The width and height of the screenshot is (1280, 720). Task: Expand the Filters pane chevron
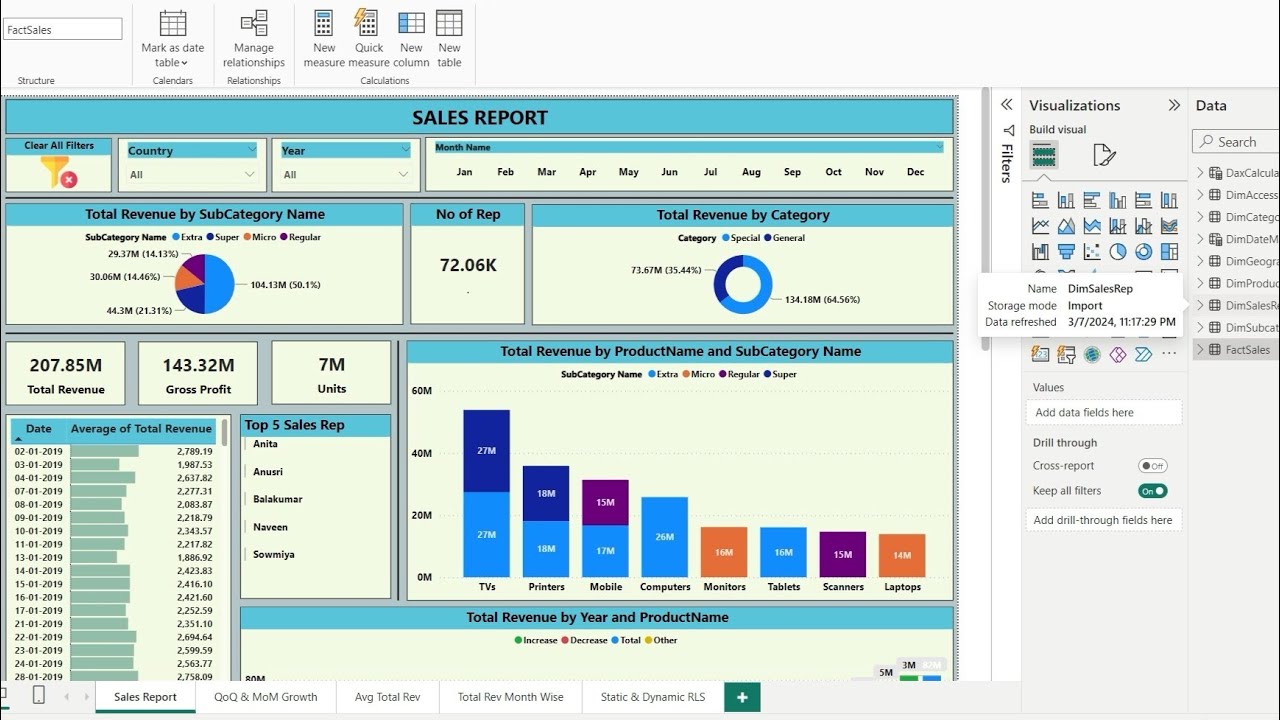pyautogui.click(x=1007, y=105)
